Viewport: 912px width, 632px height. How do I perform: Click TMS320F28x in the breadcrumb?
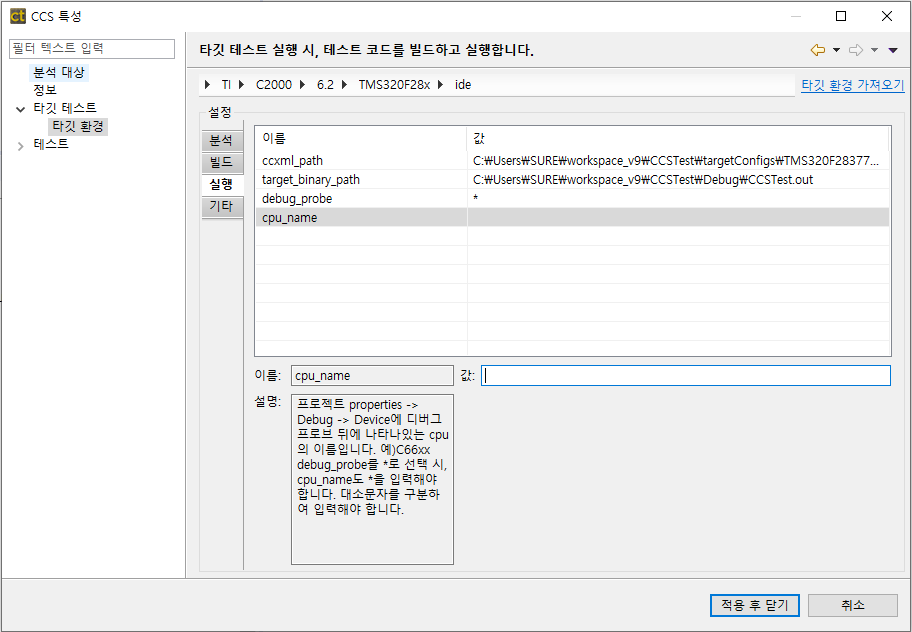394,85
